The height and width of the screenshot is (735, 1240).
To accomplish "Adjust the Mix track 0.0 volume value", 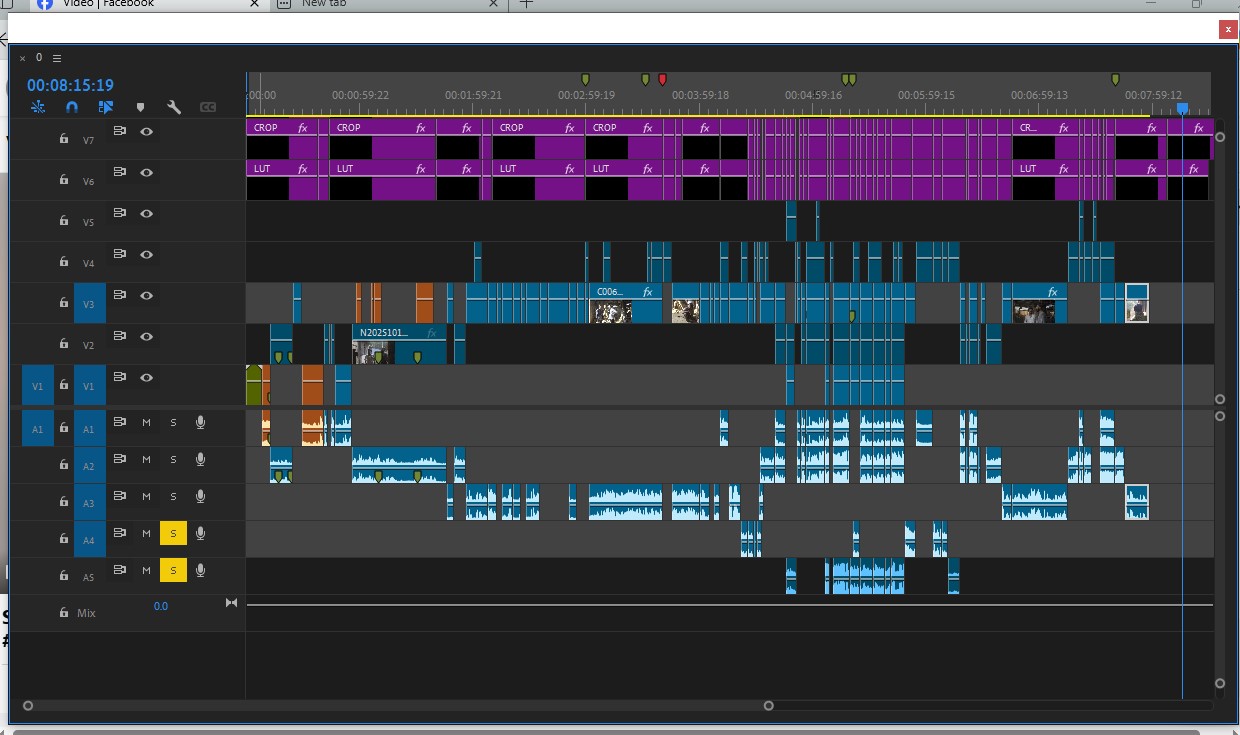I will pyautogui.click(x=160, y=606).
